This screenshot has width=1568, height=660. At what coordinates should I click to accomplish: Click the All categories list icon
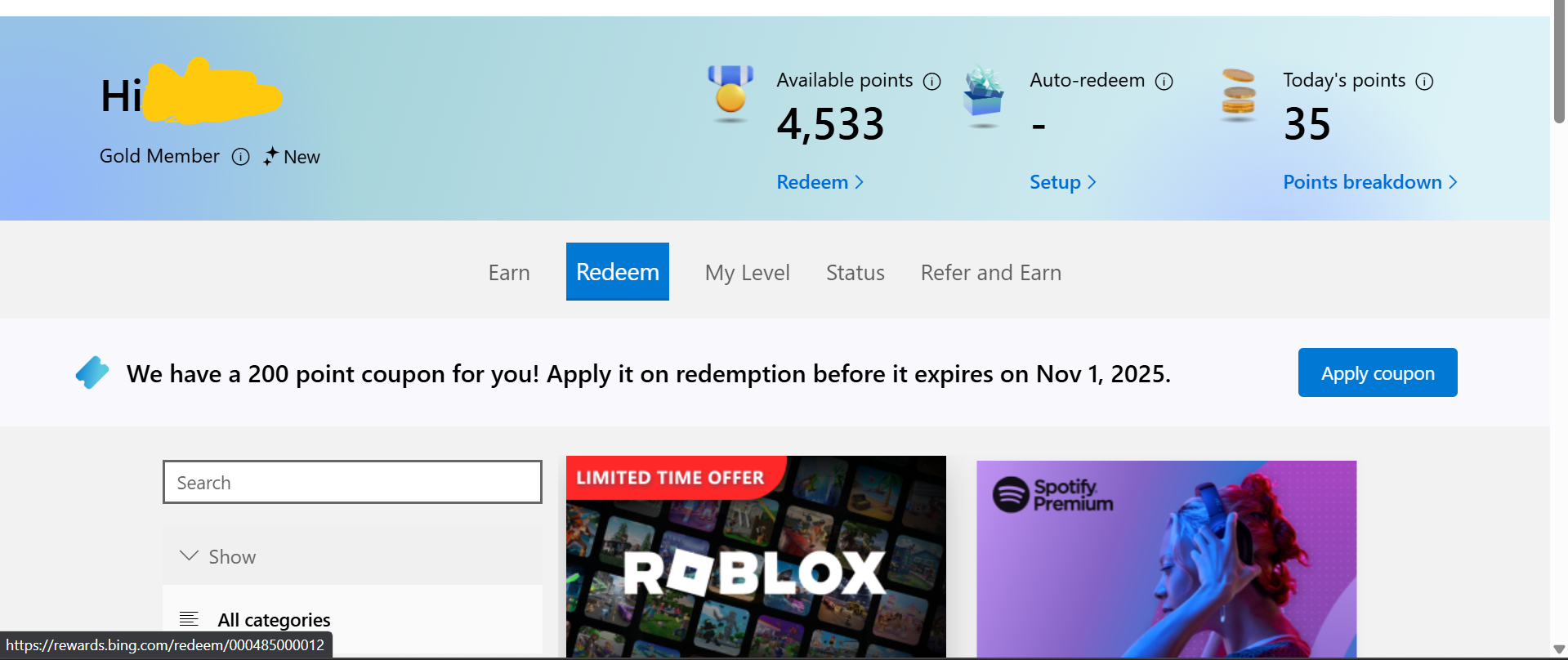pos(189,619)
